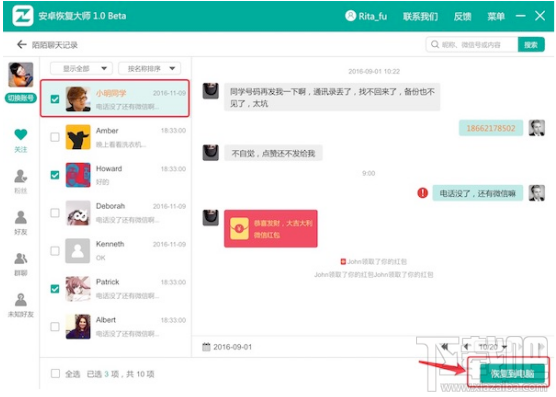The image size is (556, 397).
Task: Open the 关注 heart category
Action: pyautogui.click(x=21, y=140)
